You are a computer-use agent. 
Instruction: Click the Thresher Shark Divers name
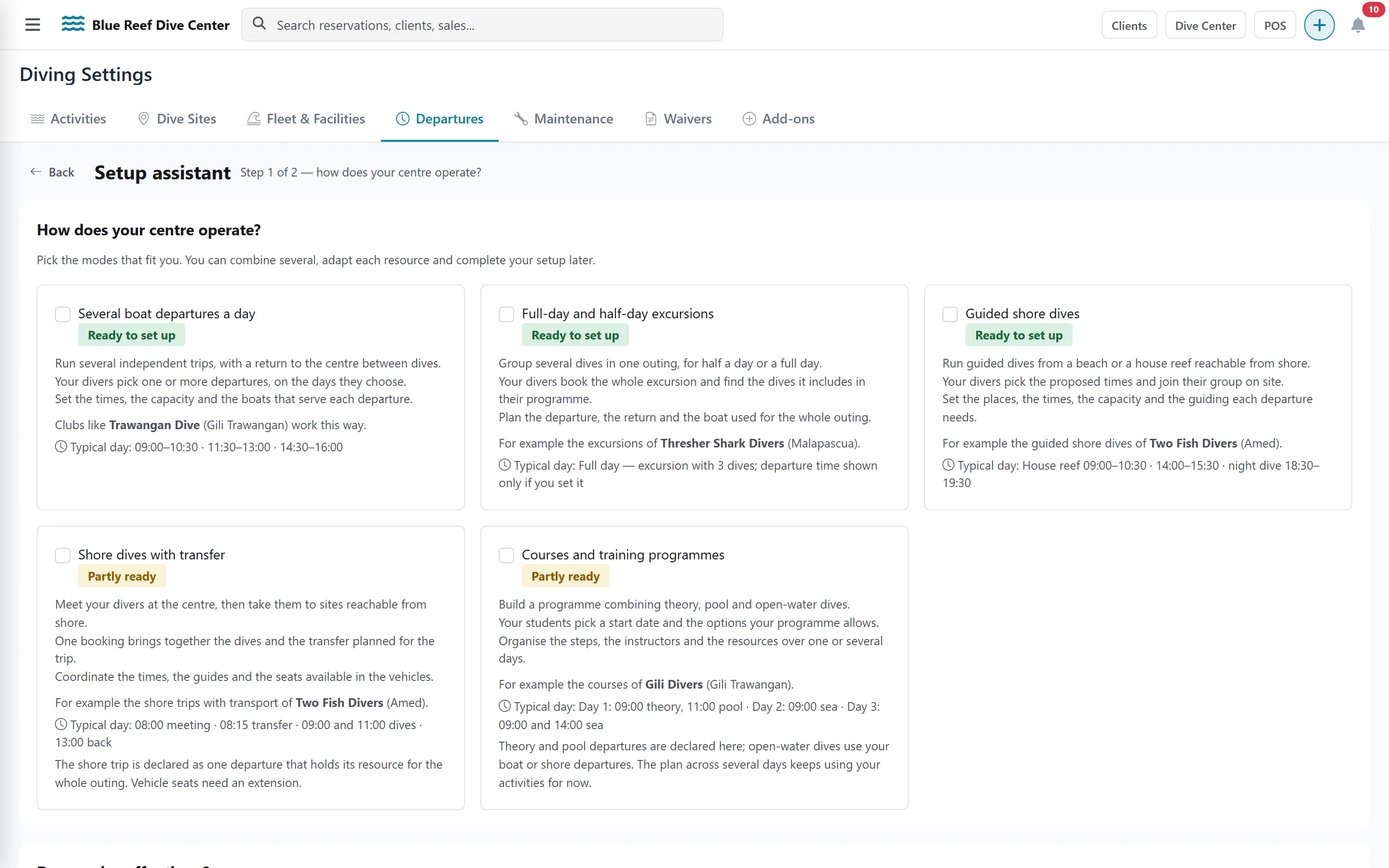[722, 443]
